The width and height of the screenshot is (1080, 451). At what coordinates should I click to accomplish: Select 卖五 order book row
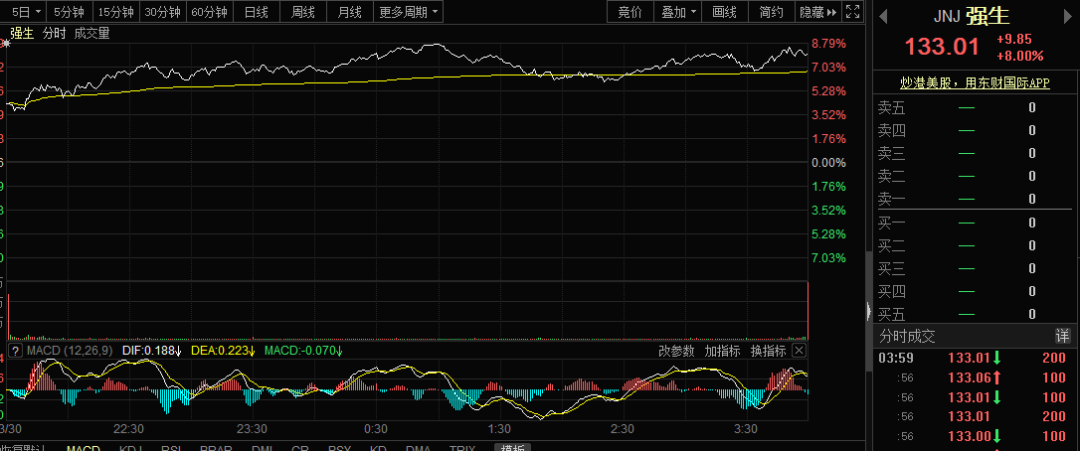[973, 107]
